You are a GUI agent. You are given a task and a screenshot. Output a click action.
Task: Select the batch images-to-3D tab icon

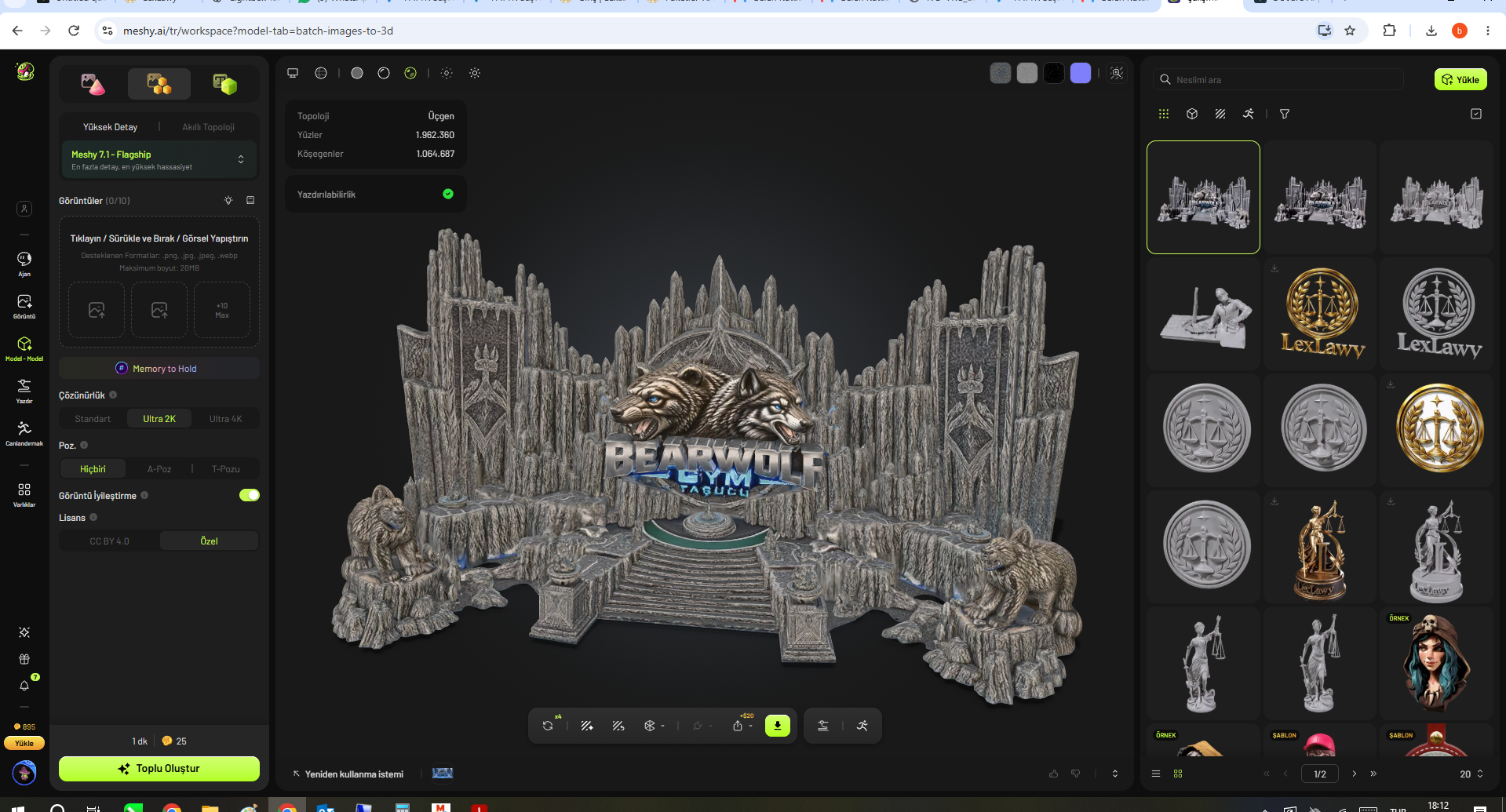click(x=159, y=84)
